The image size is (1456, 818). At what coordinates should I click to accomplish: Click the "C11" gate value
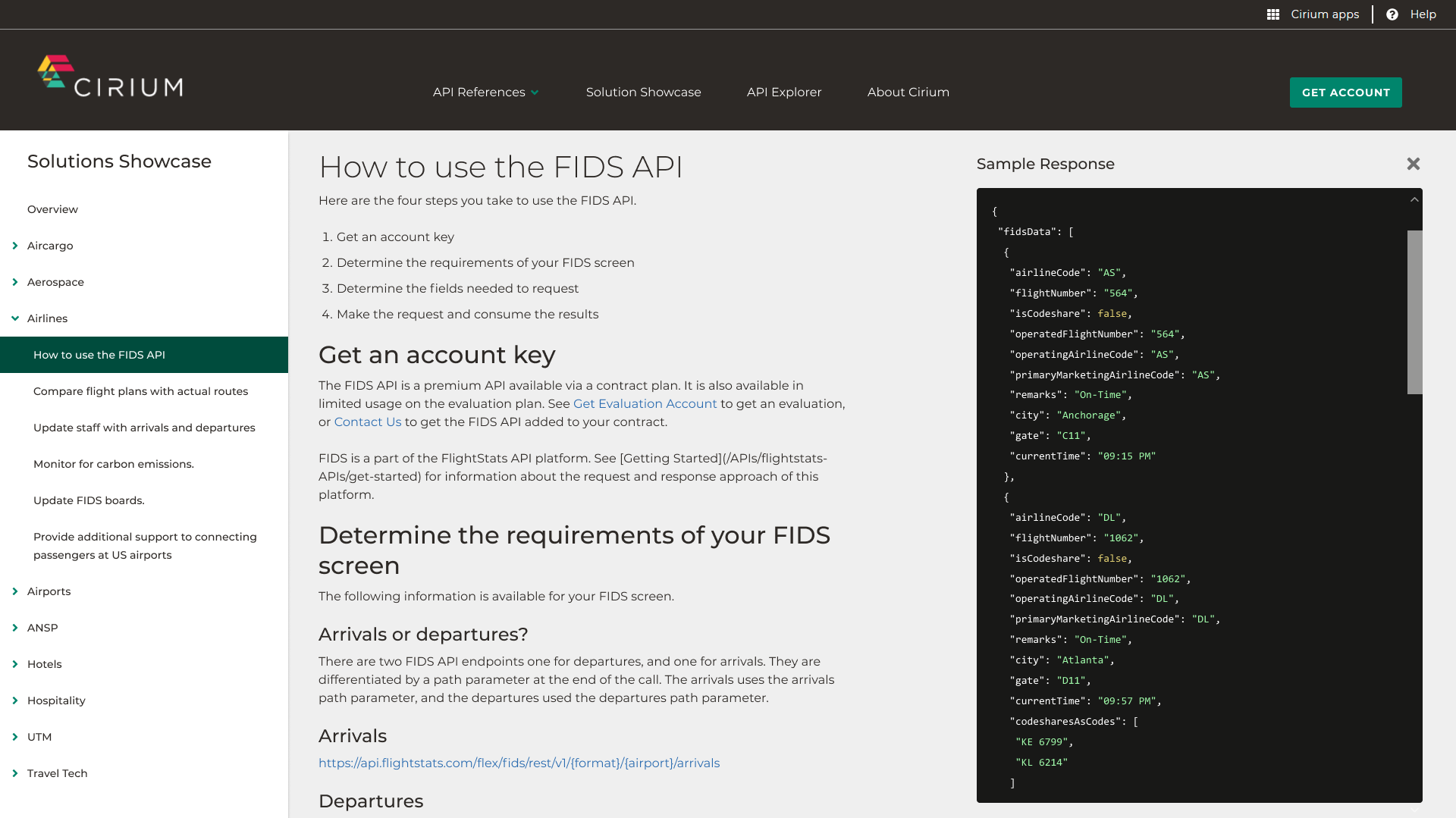click(x=1071, y=435)
